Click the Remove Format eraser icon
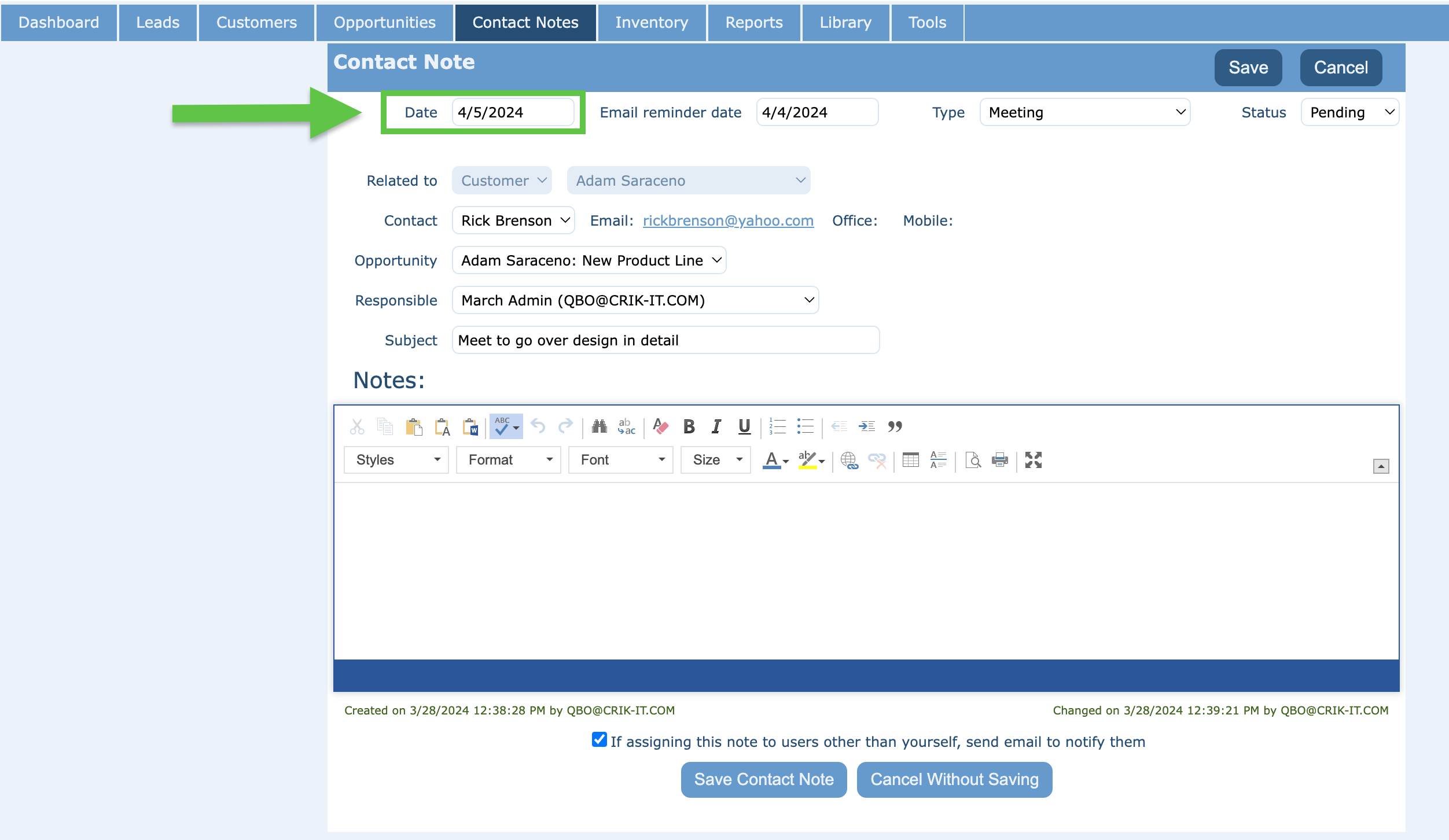Image resolution: width=1449 pixels, height=840 pixels. tap(660, 427)
